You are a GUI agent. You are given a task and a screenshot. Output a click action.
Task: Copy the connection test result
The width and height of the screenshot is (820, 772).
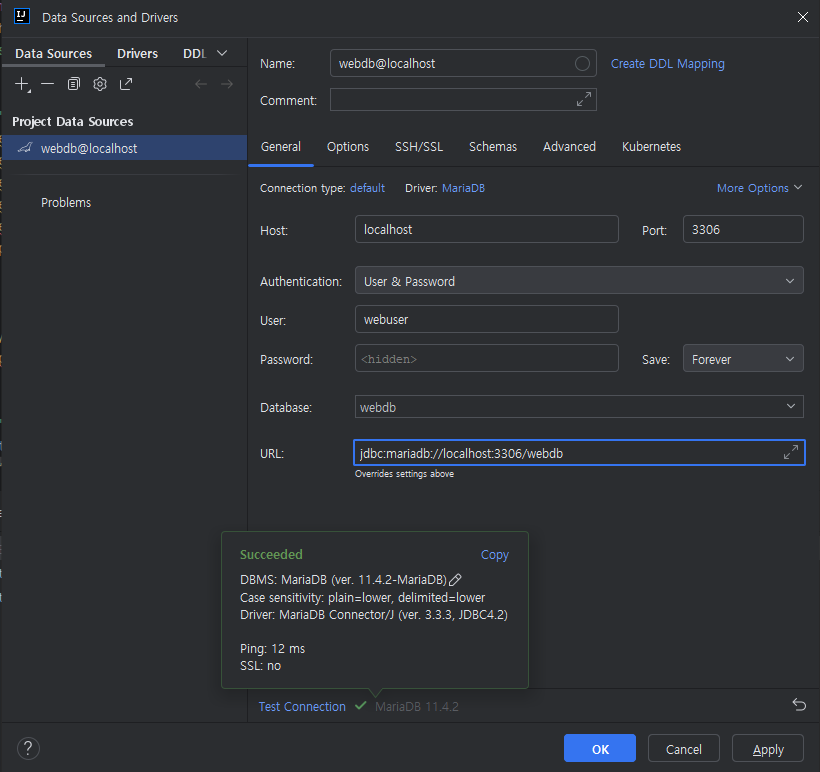pyautogui.click(x=494, y=554)
